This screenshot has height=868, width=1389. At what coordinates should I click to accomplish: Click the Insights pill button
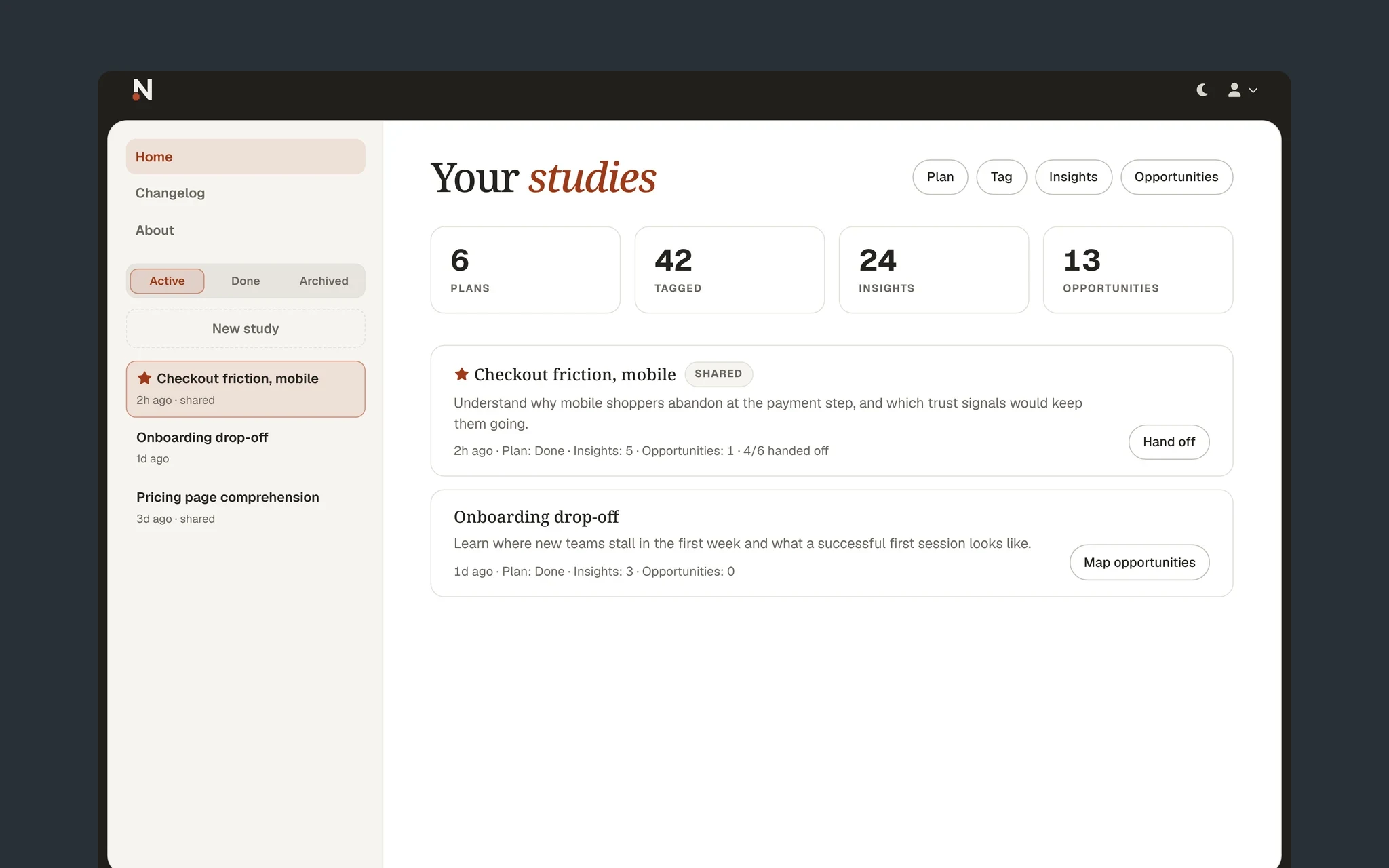[x=1073, y=177]
